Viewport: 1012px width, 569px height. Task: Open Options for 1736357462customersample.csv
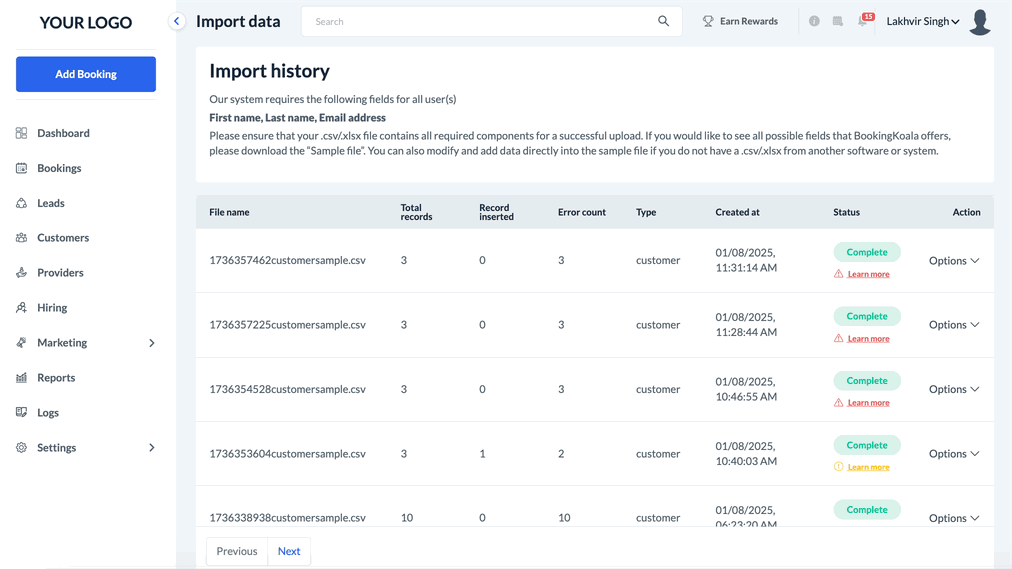[x=953, y=261]
